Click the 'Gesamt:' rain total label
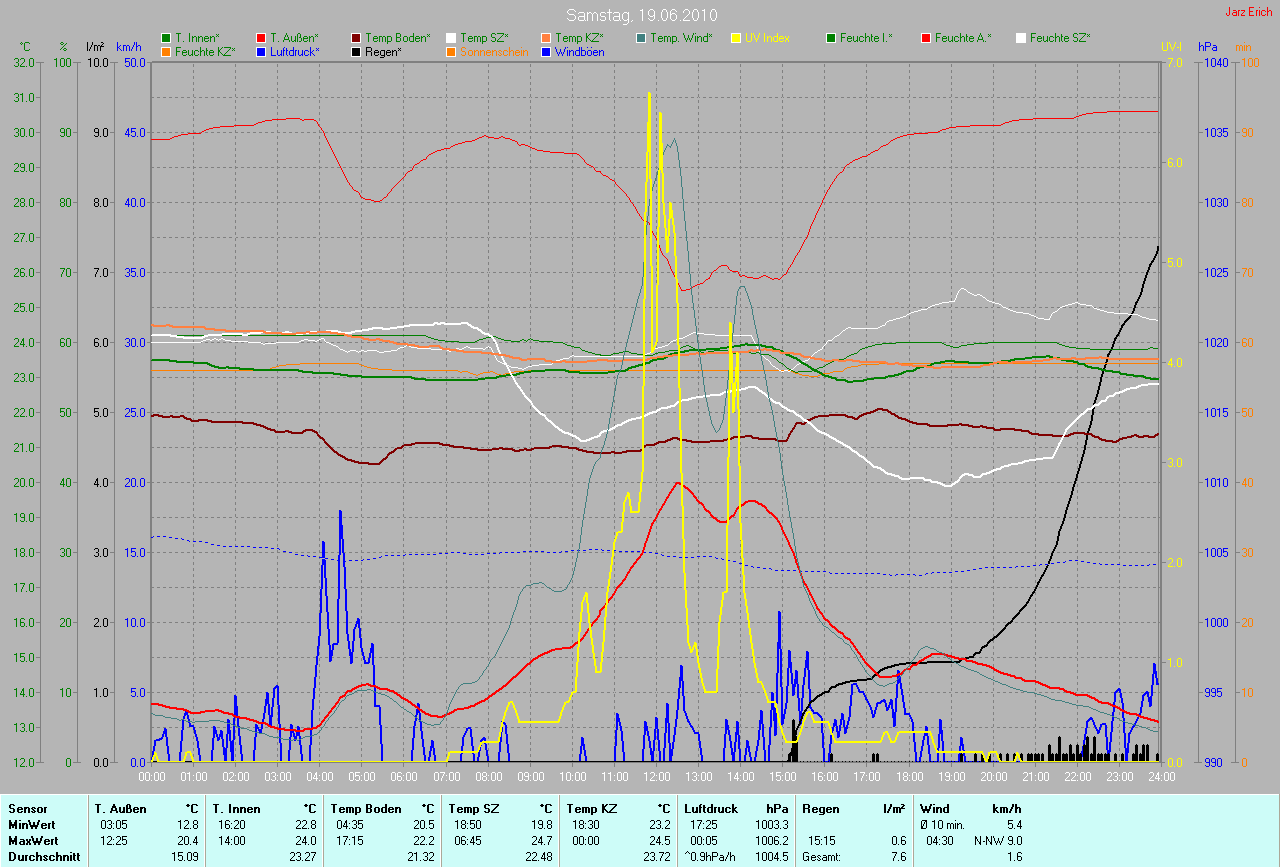Image resolution: width=1280 pixels, height=867 pixels. pos(821,857)
